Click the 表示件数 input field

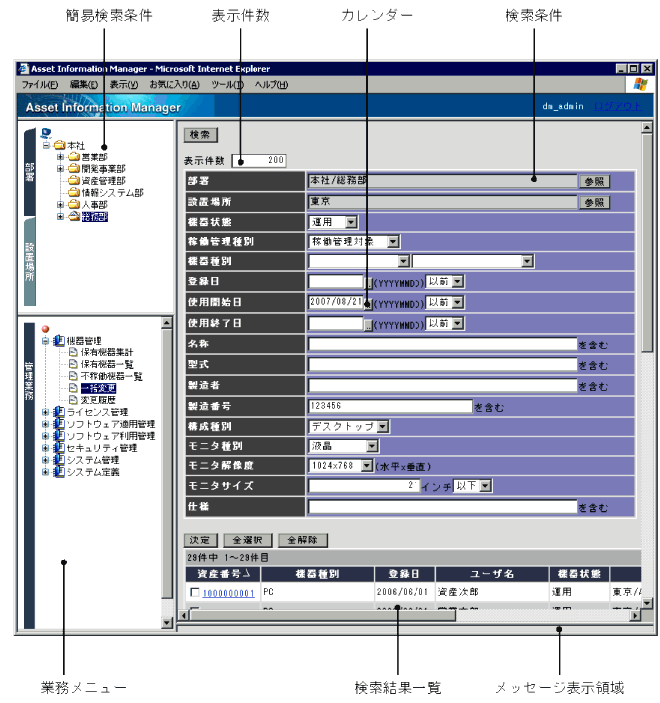[x=259, y=161]
